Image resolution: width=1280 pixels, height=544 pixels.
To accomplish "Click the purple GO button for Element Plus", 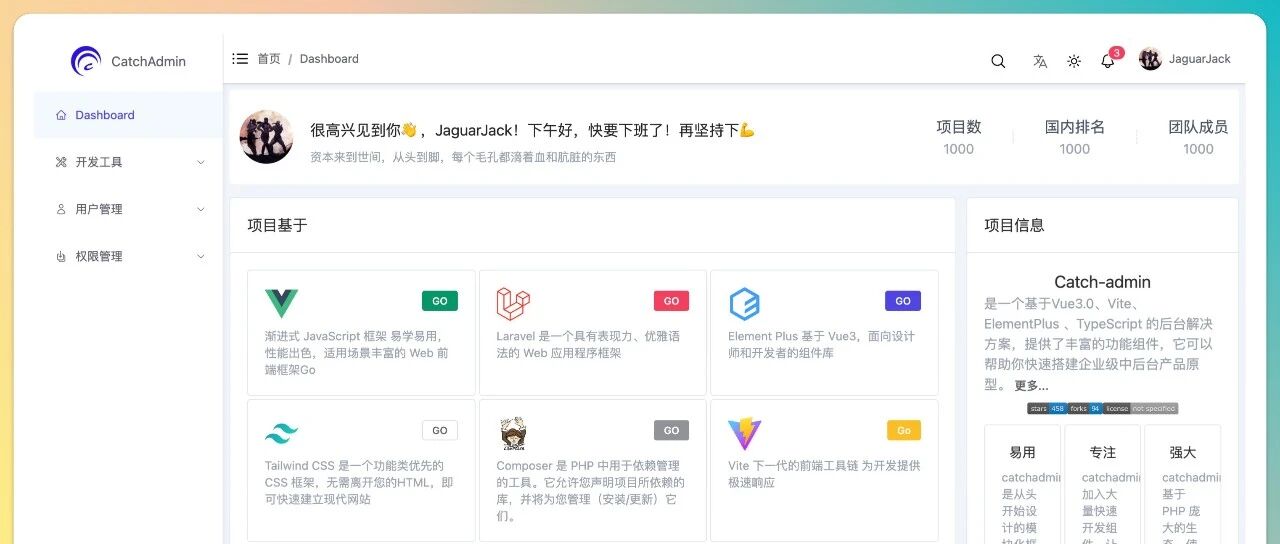I will pos(903,301).
